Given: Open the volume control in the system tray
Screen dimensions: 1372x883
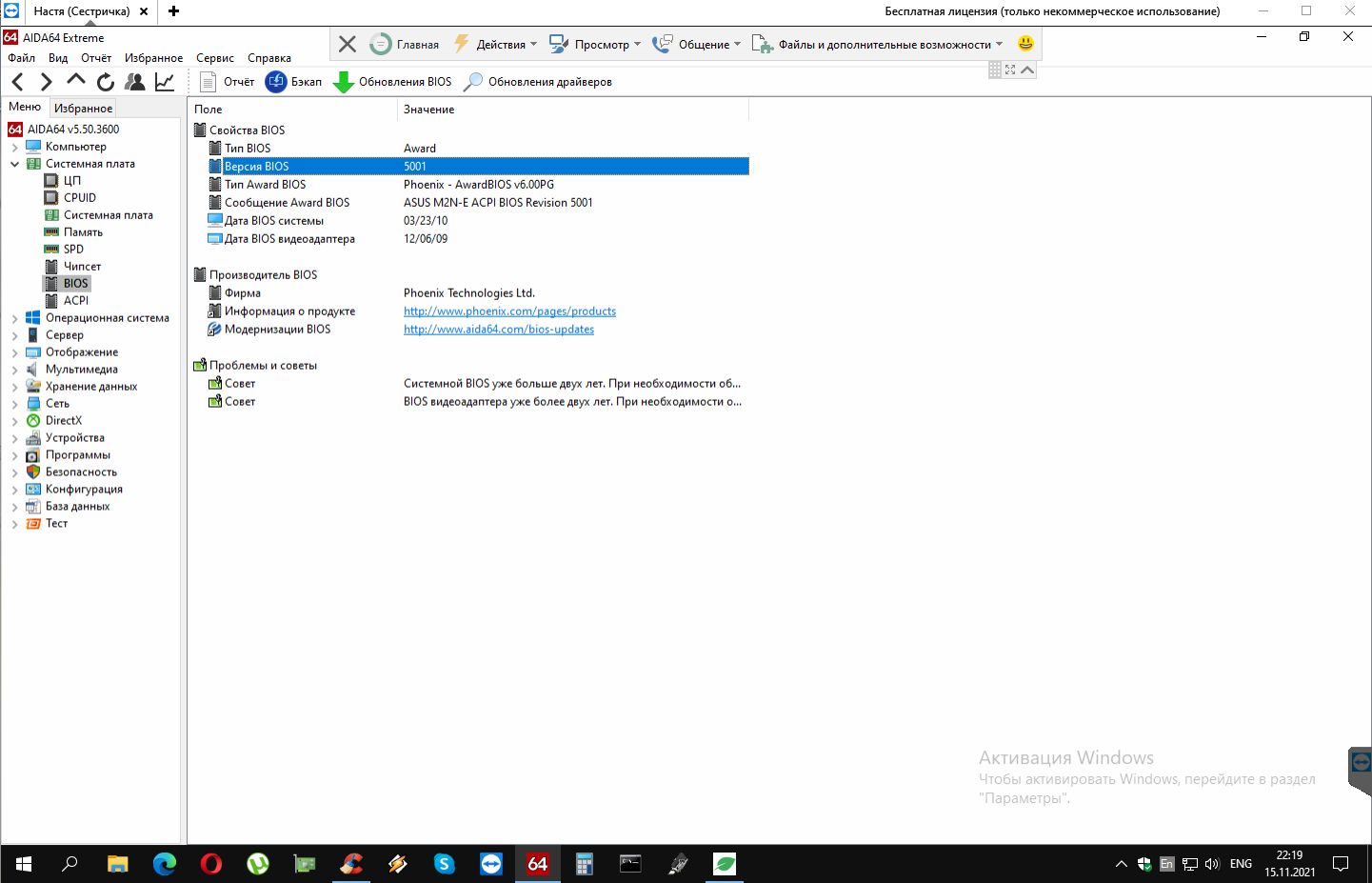Looking at the screenshot, I should coord(1212,864).
